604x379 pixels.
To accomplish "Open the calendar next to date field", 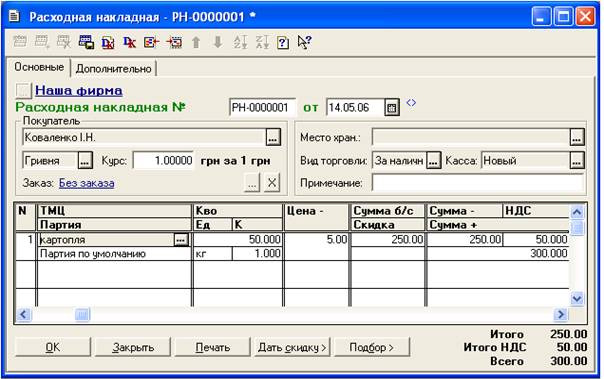I will 392,107.
